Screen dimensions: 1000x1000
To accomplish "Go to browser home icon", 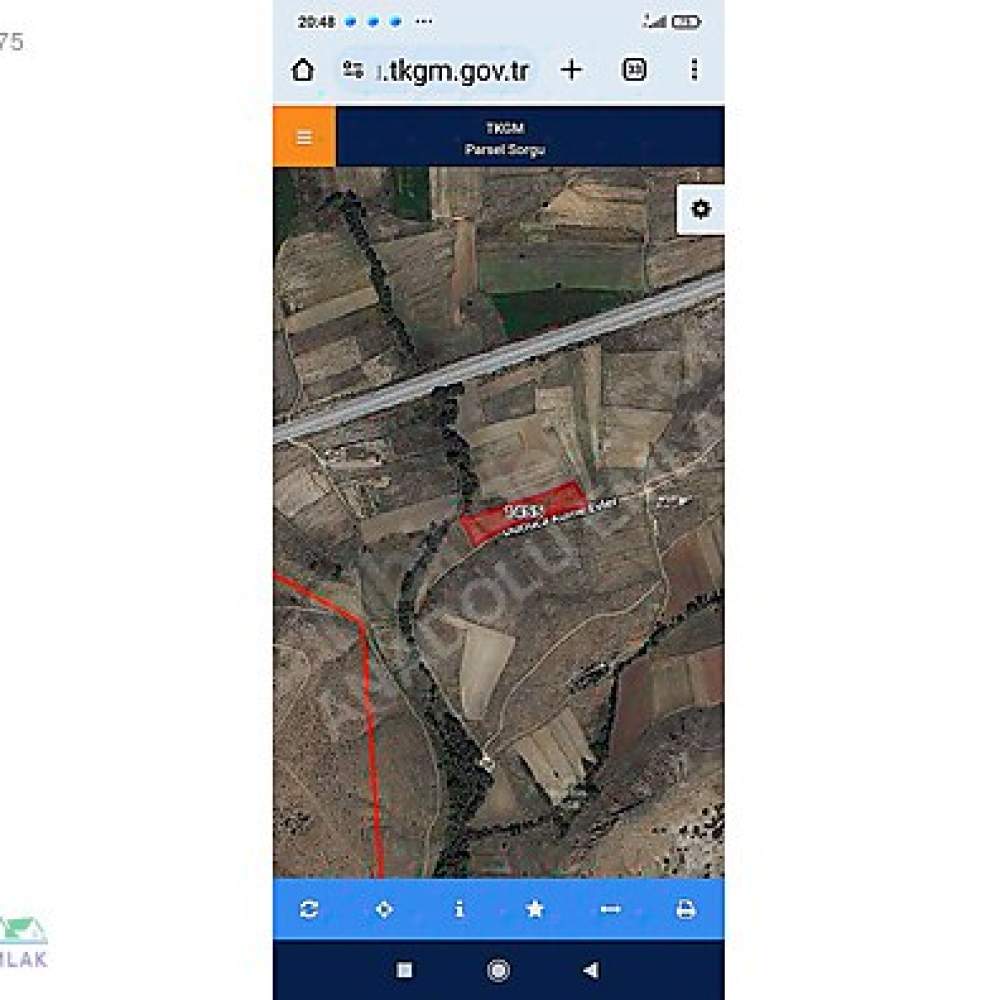I will pyautogui.click(x=303, y=70).
